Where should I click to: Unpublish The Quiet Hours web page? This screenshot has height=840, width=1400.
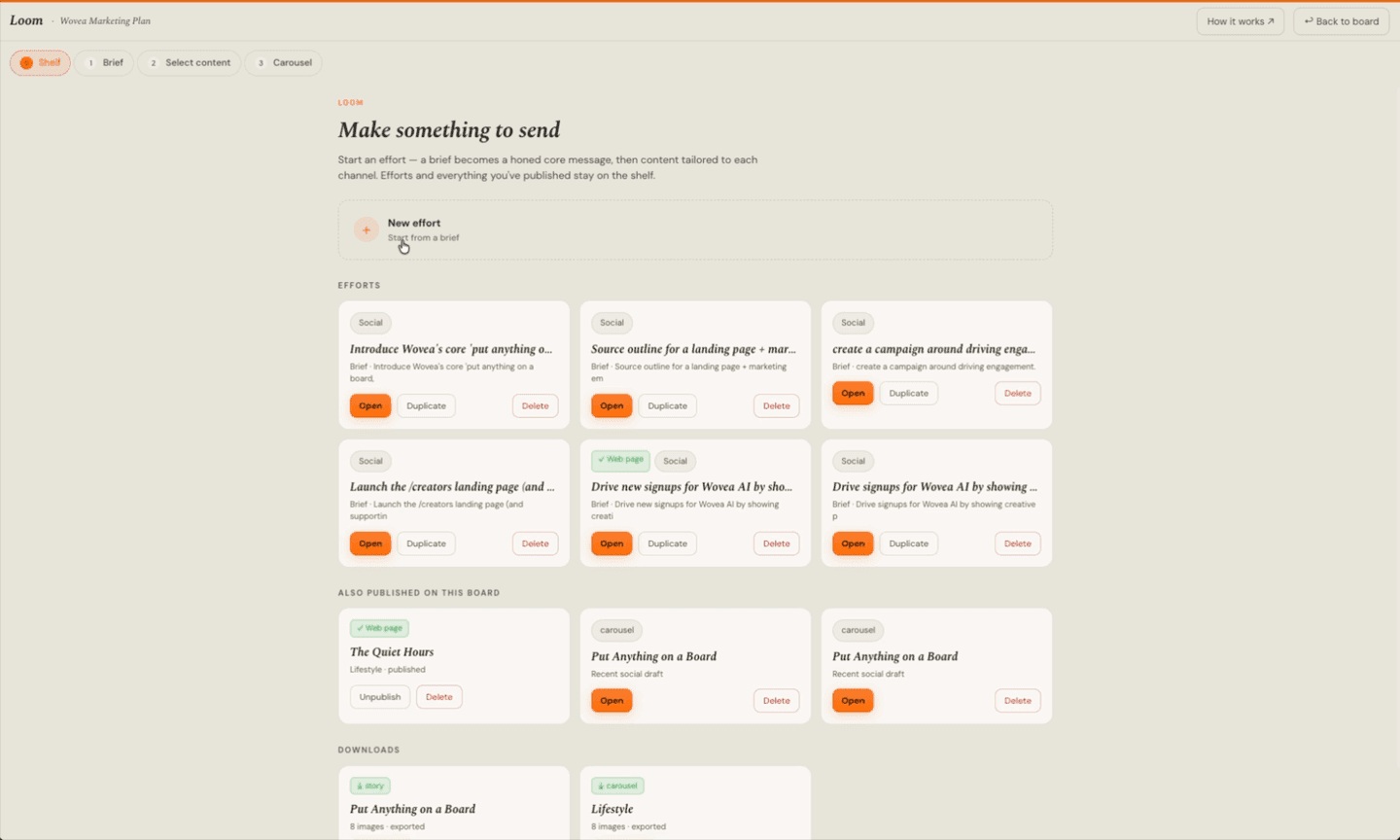coord(379,696)
